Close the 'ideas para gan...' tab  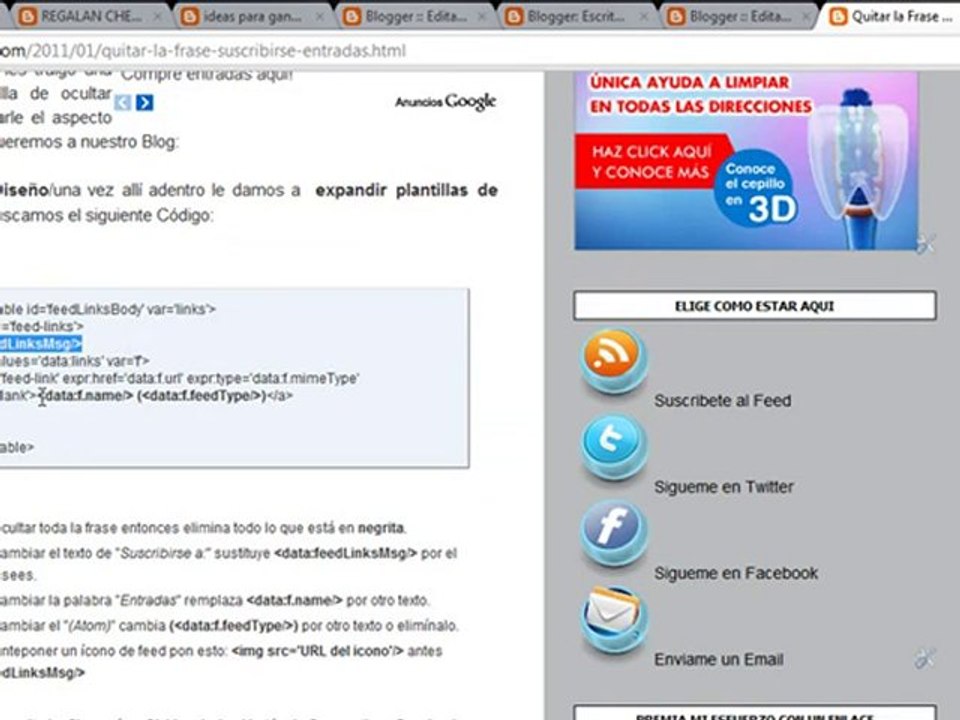320,17
